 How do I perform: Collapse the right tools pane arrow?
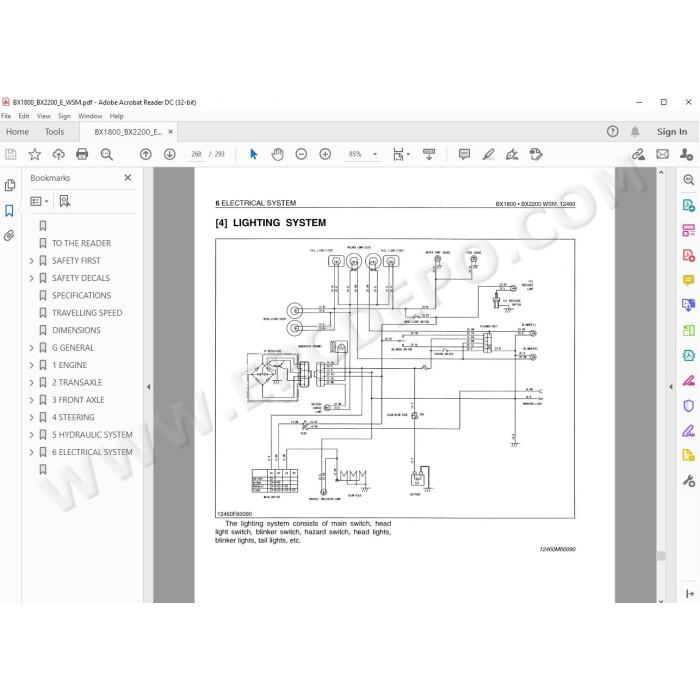[x=671, y=387]
